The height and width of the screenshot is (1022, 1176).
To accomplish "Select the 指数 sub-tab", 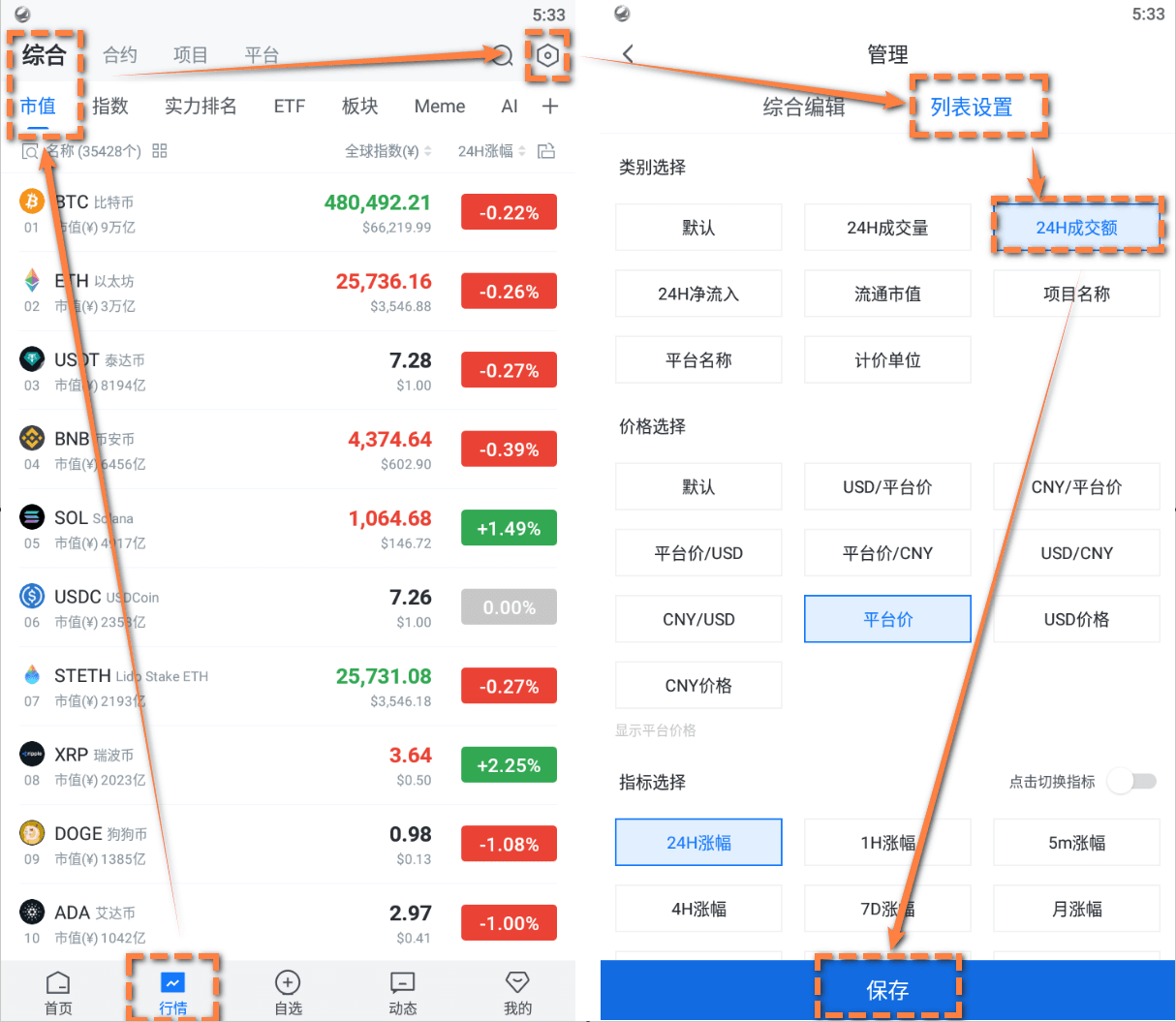I will point(110,107).
